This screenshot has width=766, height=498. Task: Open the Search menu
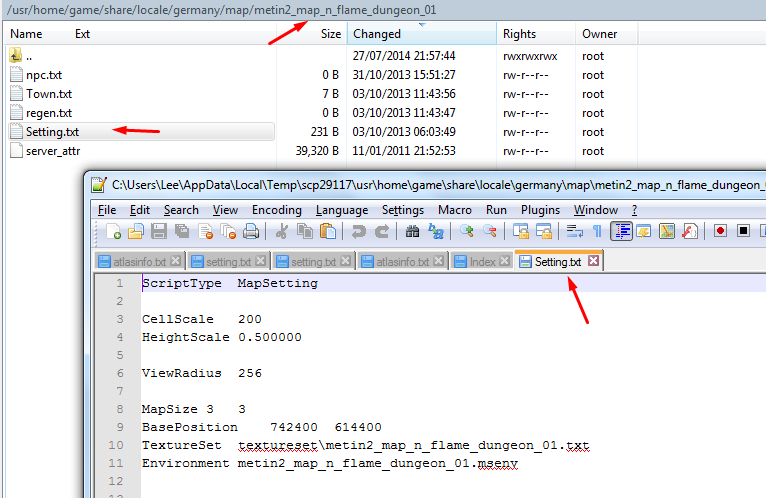pos(181,210)
